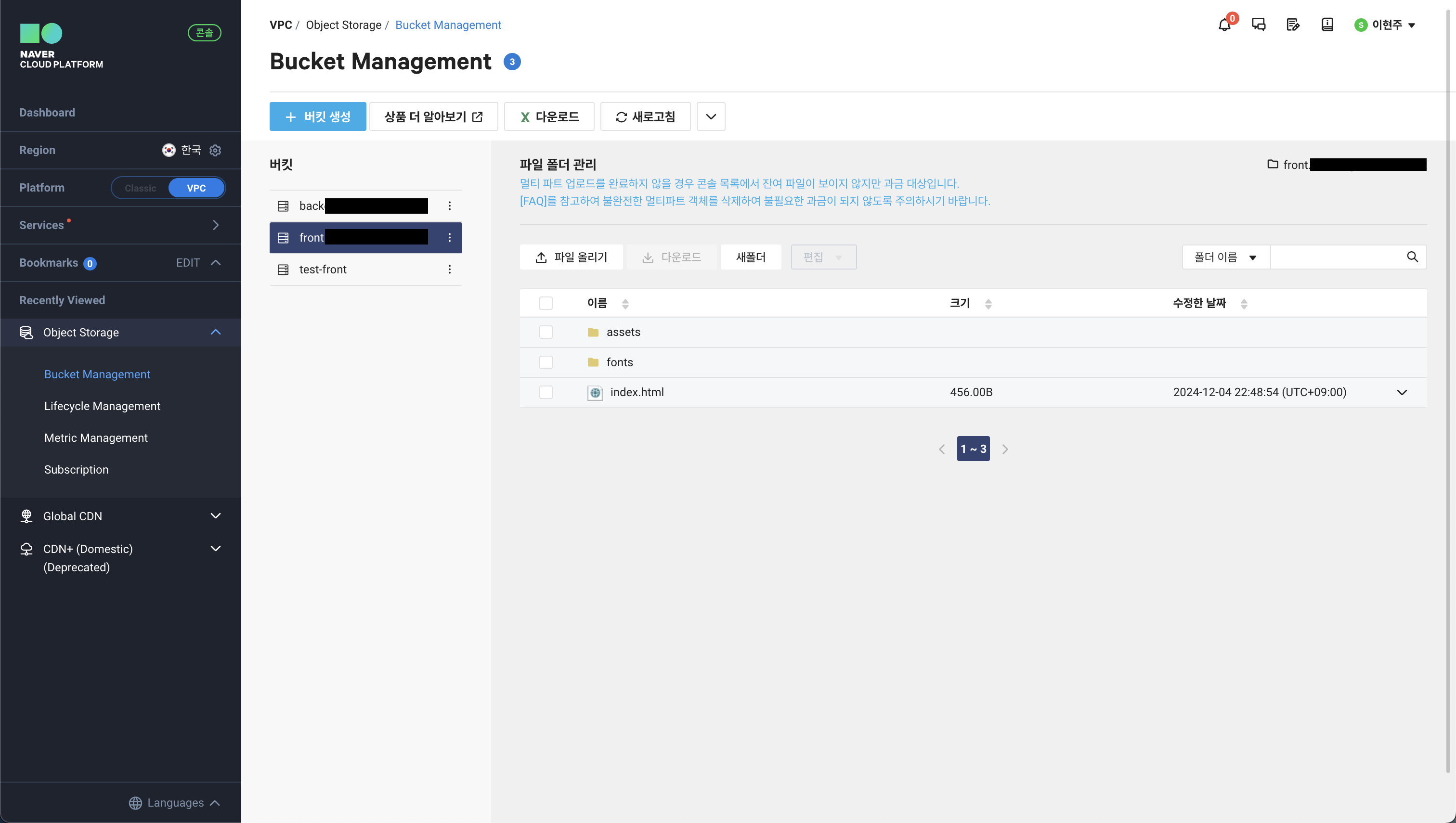Click the chat support icon in header
Viewport: 1456px width, 823px height.
coord(1259,25)
